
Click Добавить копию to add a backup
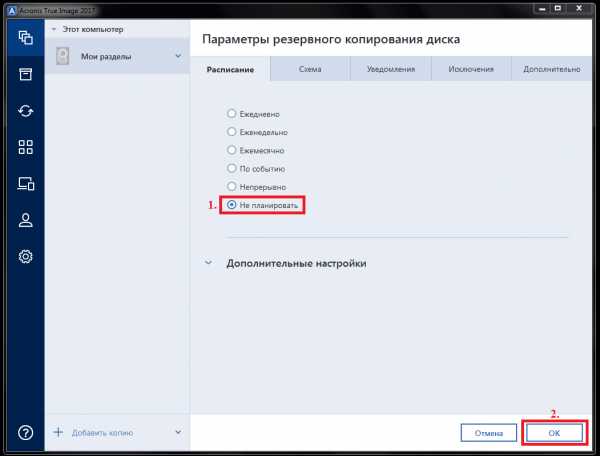102,432
